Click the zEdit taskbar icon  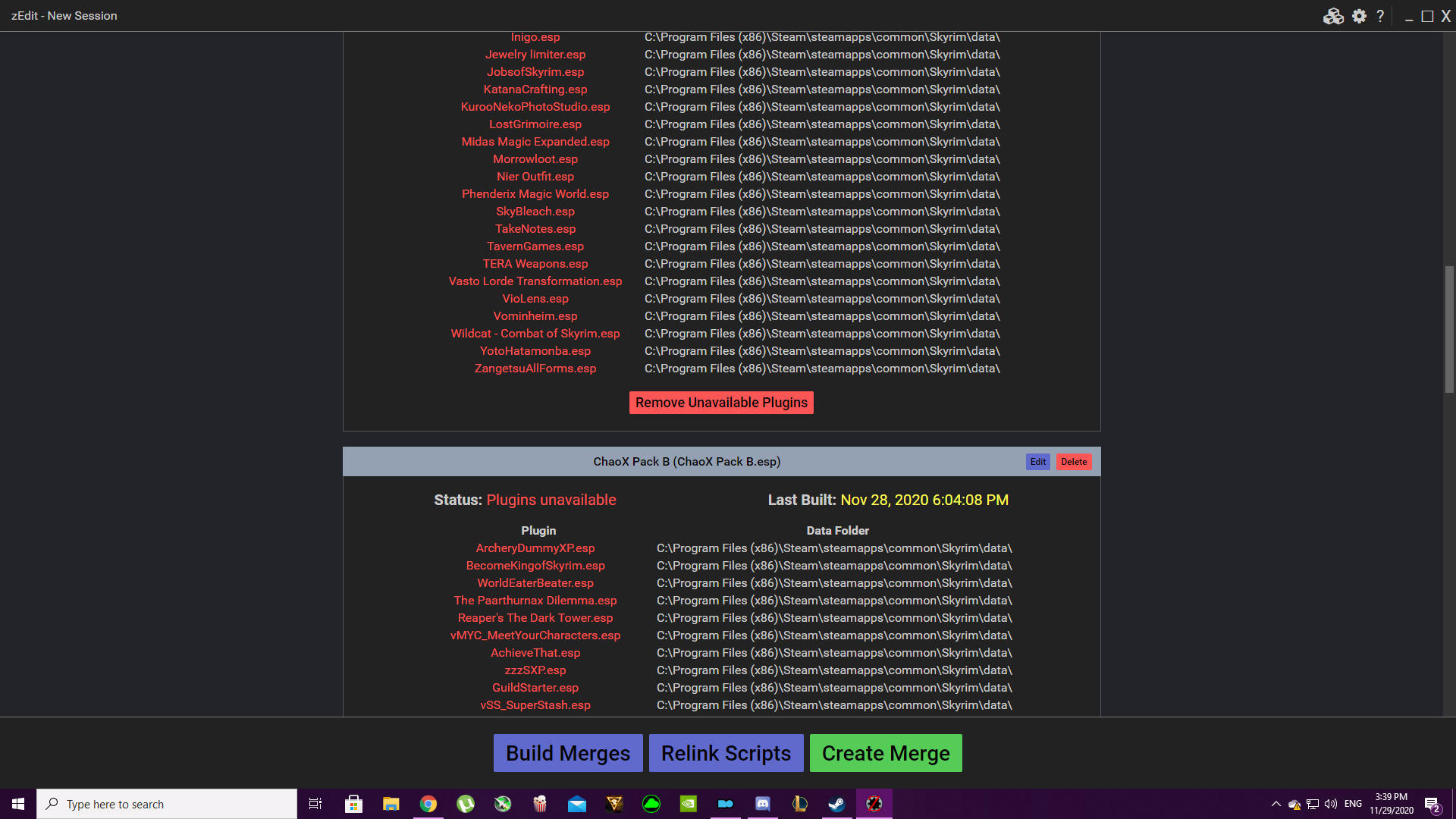[874, 804]
